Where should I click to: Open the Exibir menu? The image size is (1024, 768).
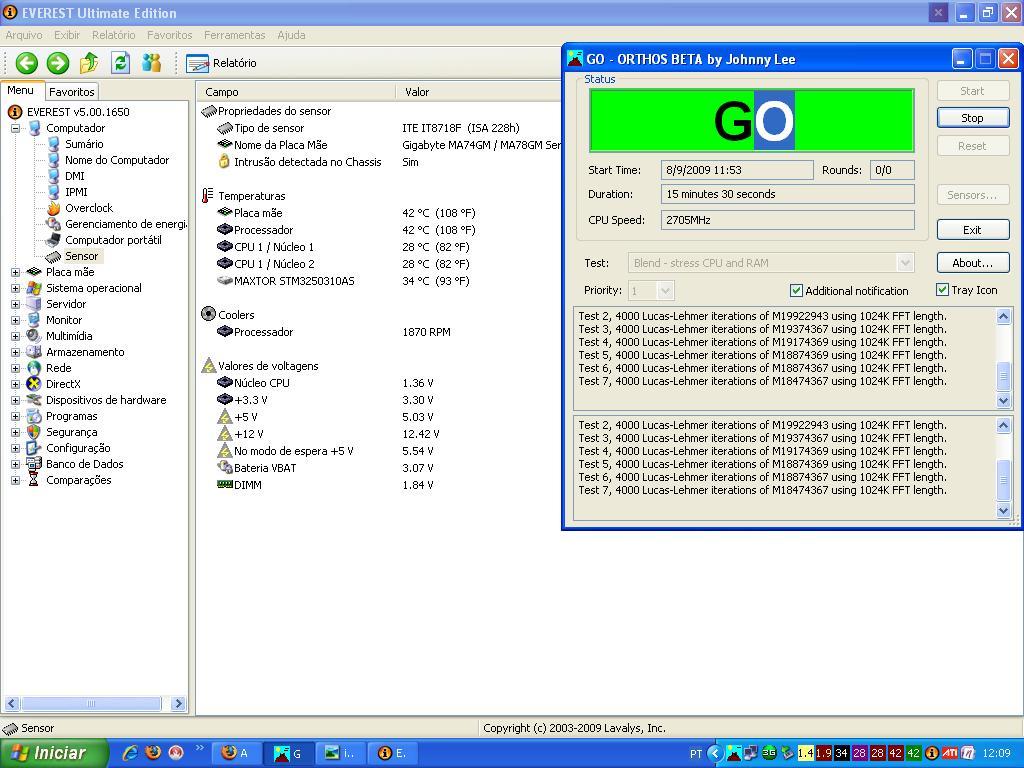(x=67, y=35)
